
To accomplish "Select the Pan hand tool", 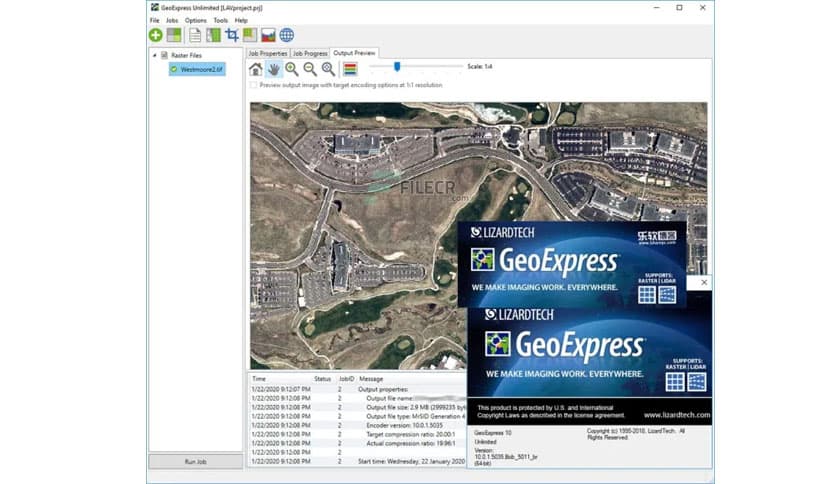I will [x=274, y=69].
